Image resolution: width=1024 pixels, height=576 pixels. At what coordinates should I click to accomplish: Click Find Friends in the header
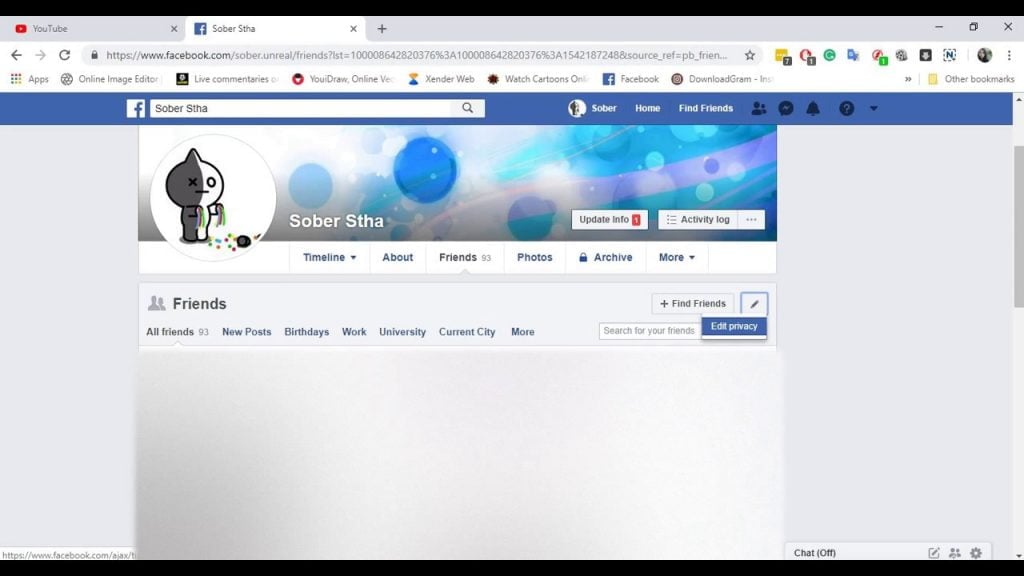(705, 108)
